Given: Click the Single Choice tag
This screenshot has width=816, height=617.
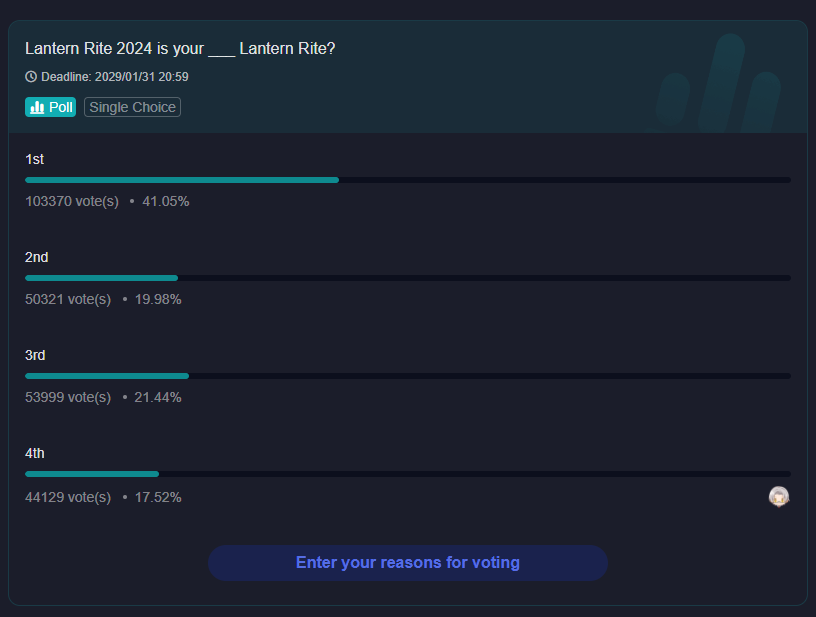Looking at the screenshot, I should click(133, 107).
